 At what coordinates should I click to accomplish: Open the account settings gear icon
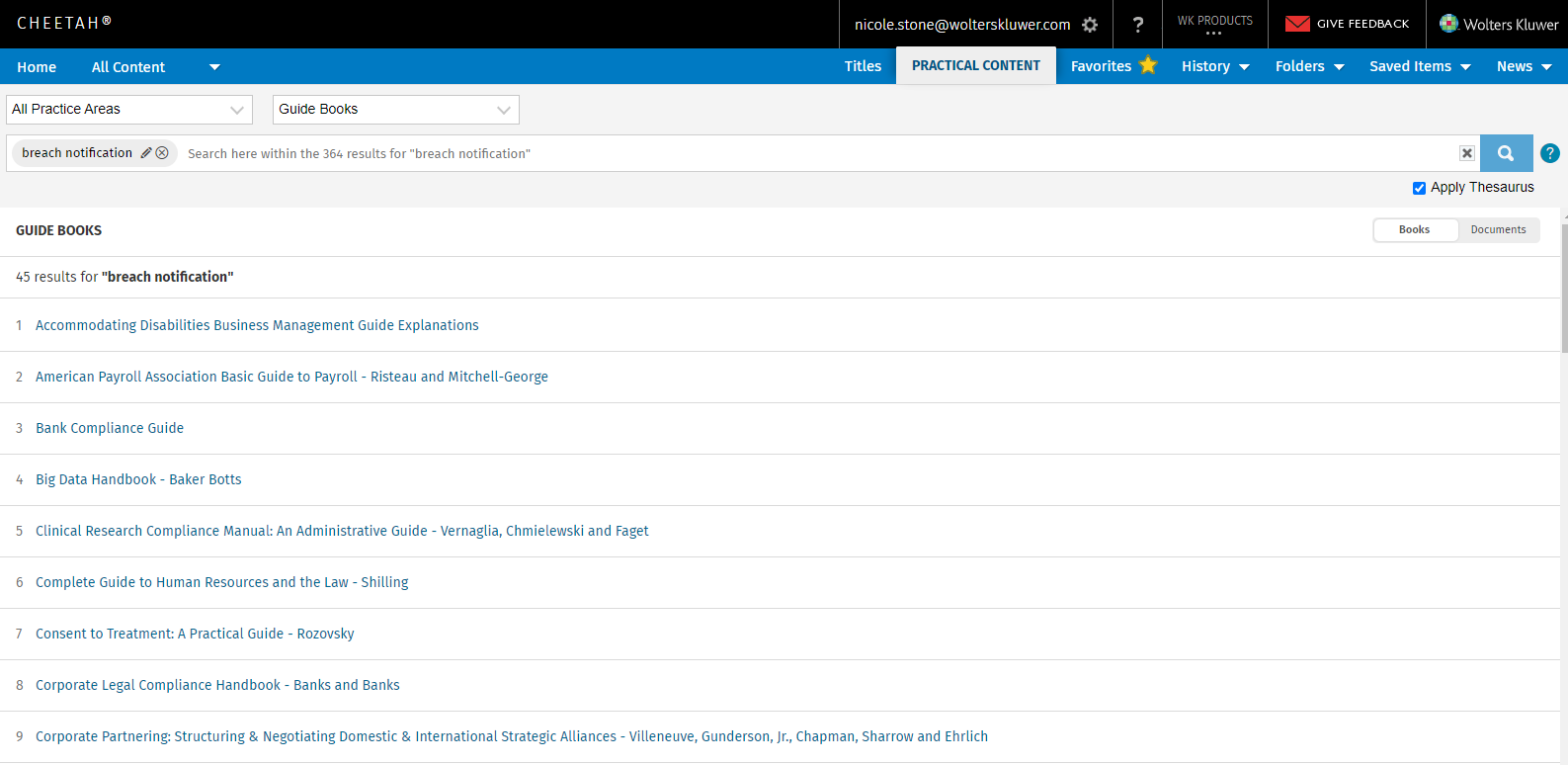[1090, 25]
